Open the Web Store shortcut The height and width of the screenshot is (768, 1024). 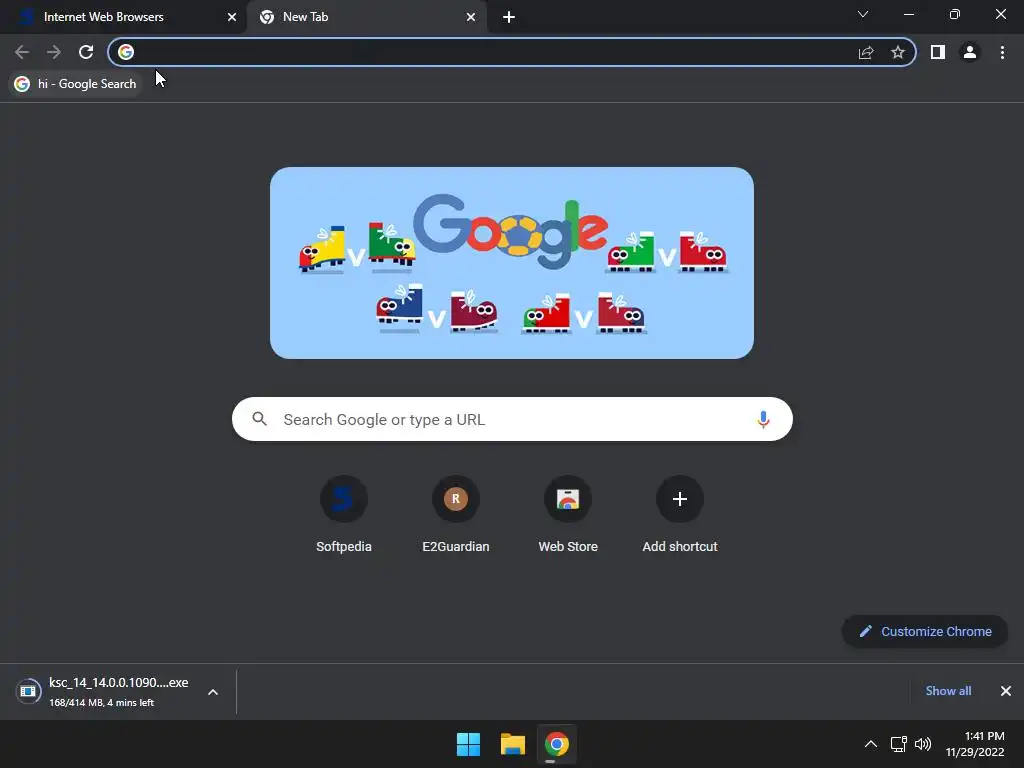coord(568,516)
